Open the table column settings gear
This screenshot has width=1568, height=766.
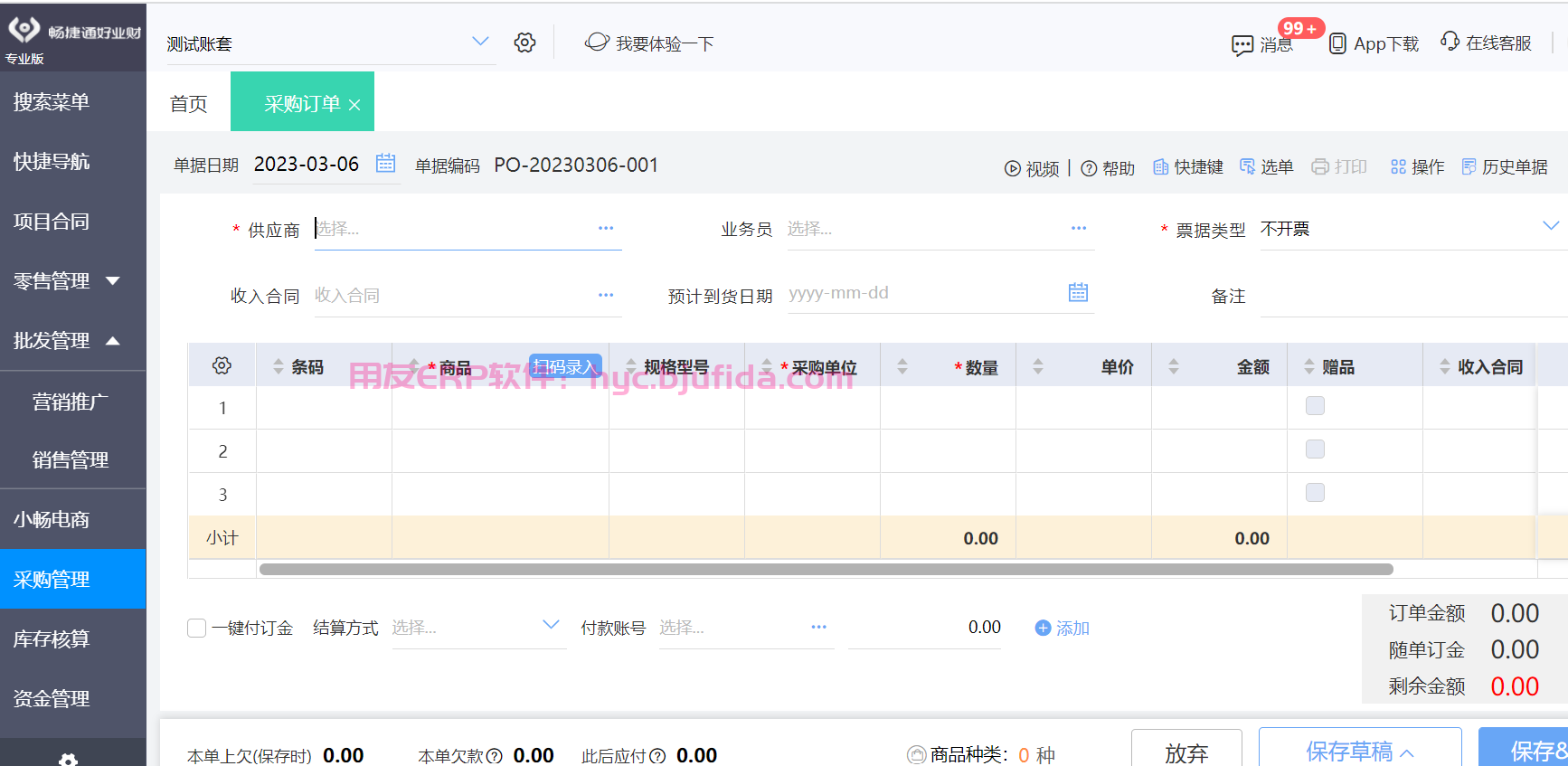222,365
